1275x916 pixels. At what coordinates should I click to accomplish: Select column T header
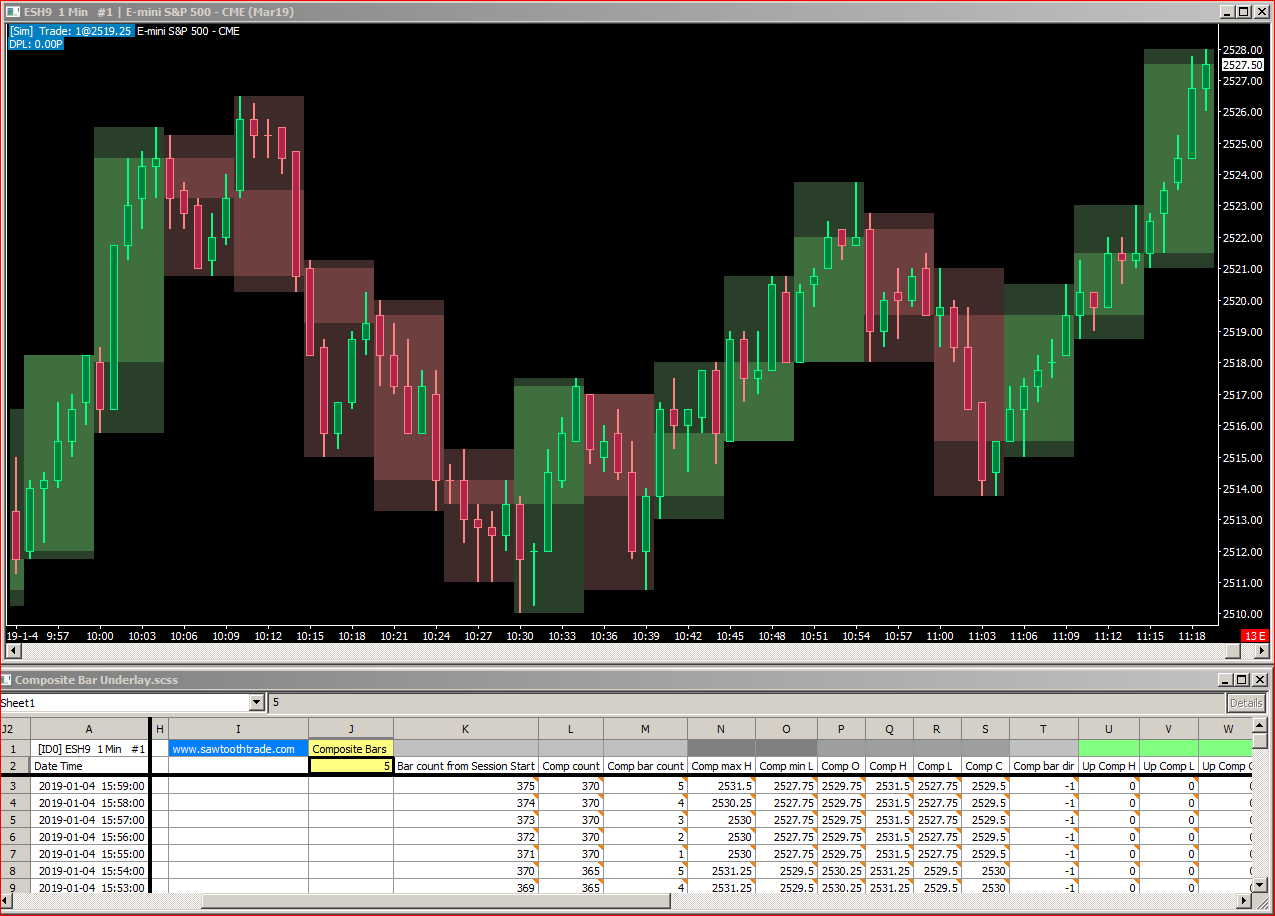(1044, 729)
